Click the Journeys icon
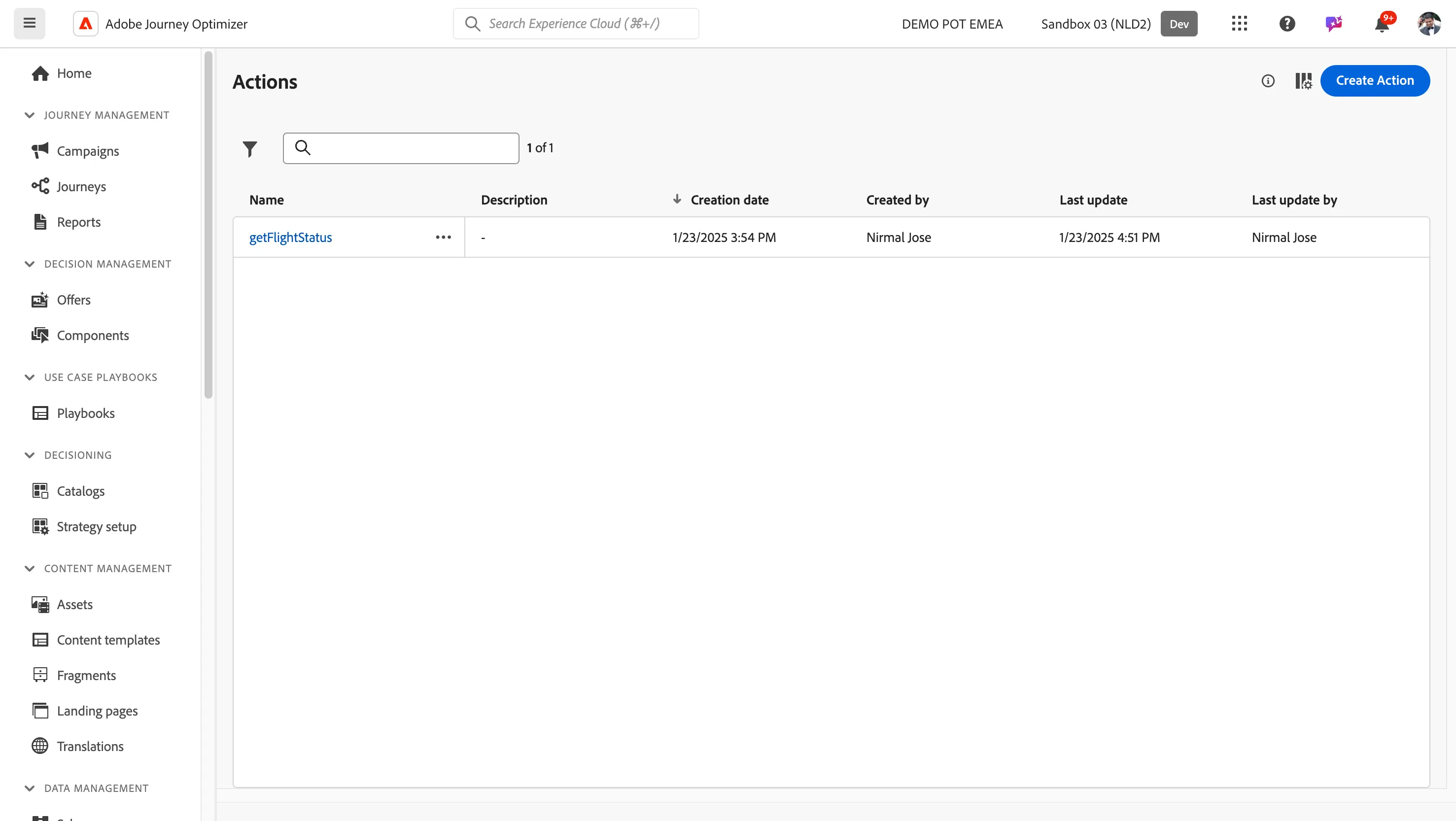This screenshot has width=1456, height=821. coord(40,186)
